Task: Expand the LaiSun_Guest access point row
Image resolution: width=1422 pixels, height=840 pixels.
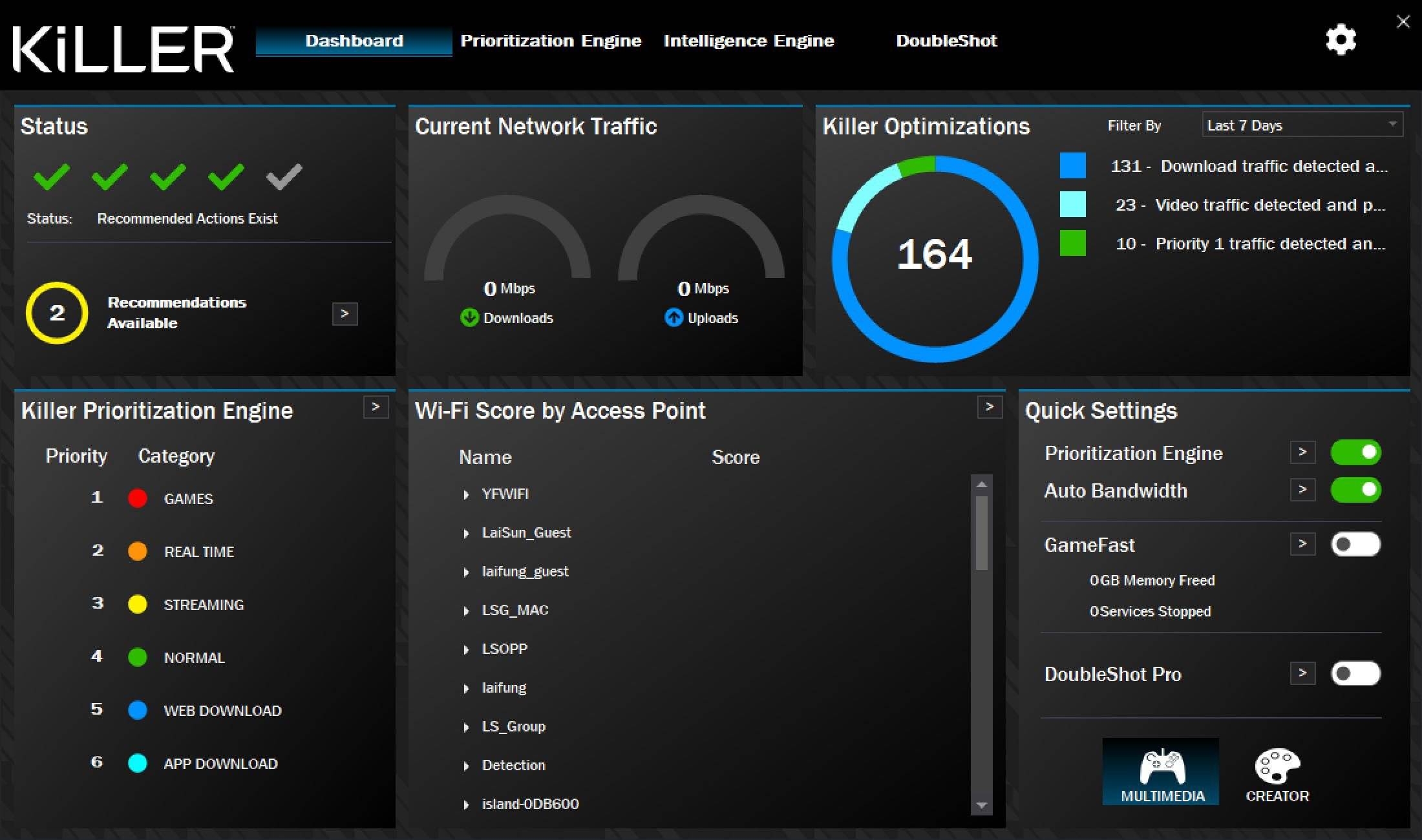Action: pyautogui.click(x=466, y=533)
